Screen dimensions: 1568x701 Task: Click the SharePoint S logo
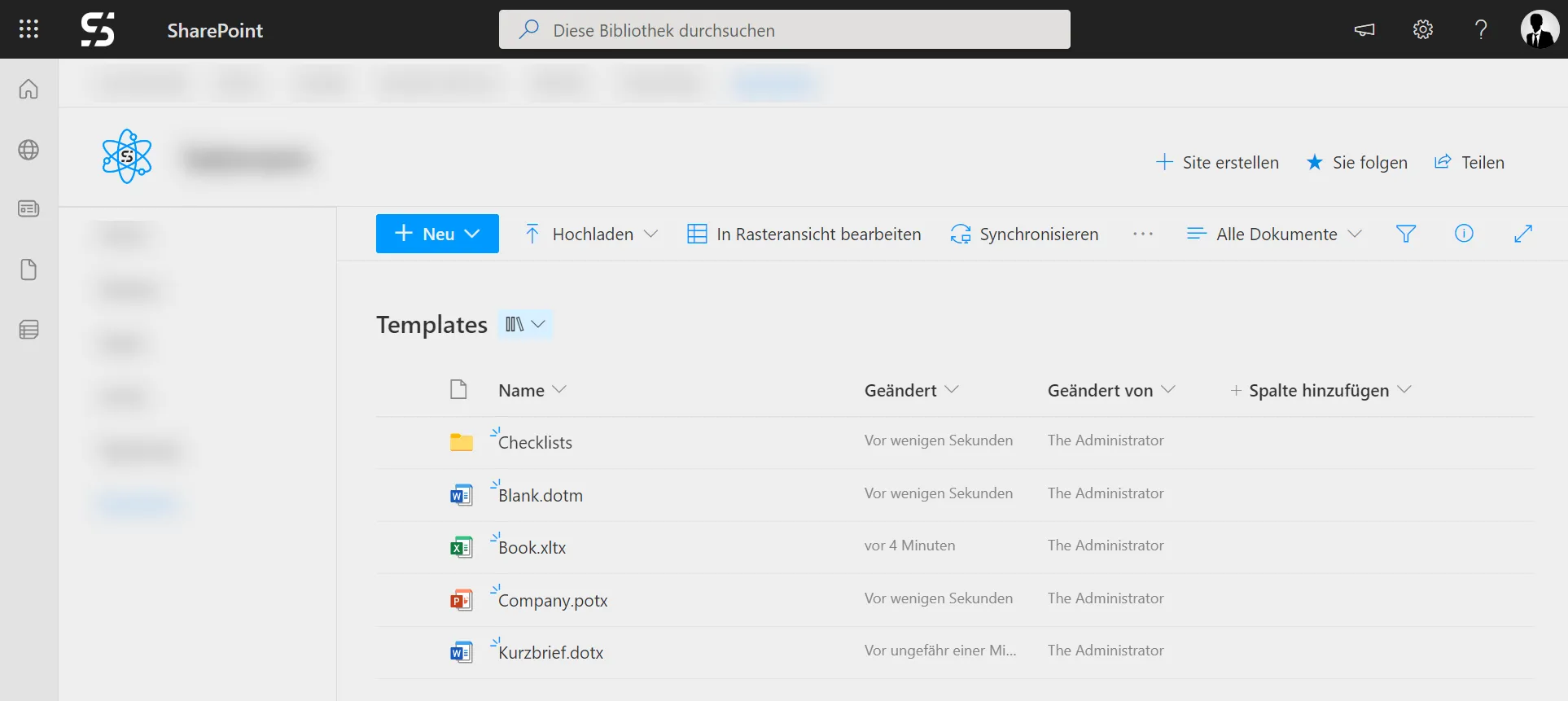[x=98, y=29]
